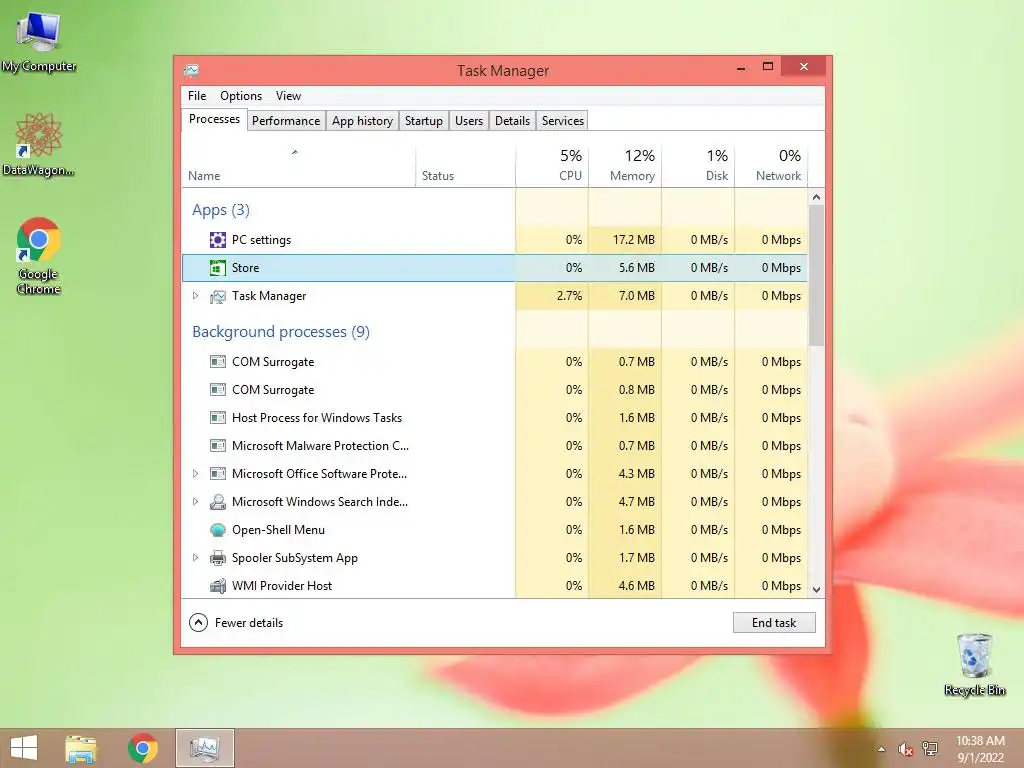This screenshot has height=768, width=1024.
Task: Sort by CPU column header
Action: pyautogui.click(x=552, y=167)
